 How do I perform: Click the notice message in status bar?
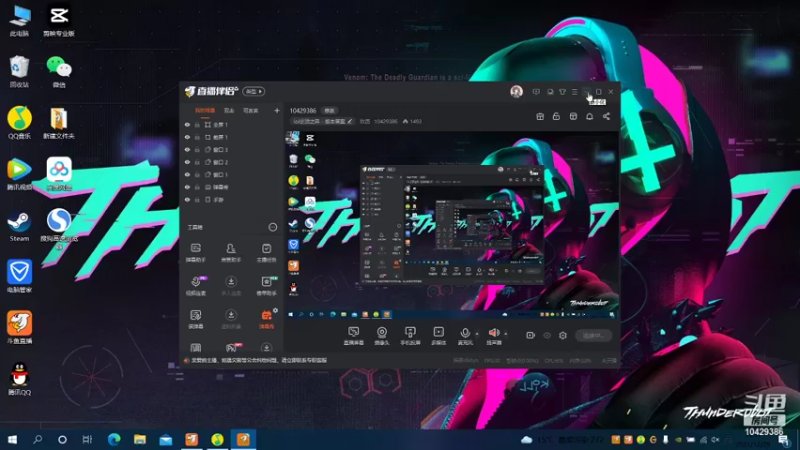[x=259, y=360]
